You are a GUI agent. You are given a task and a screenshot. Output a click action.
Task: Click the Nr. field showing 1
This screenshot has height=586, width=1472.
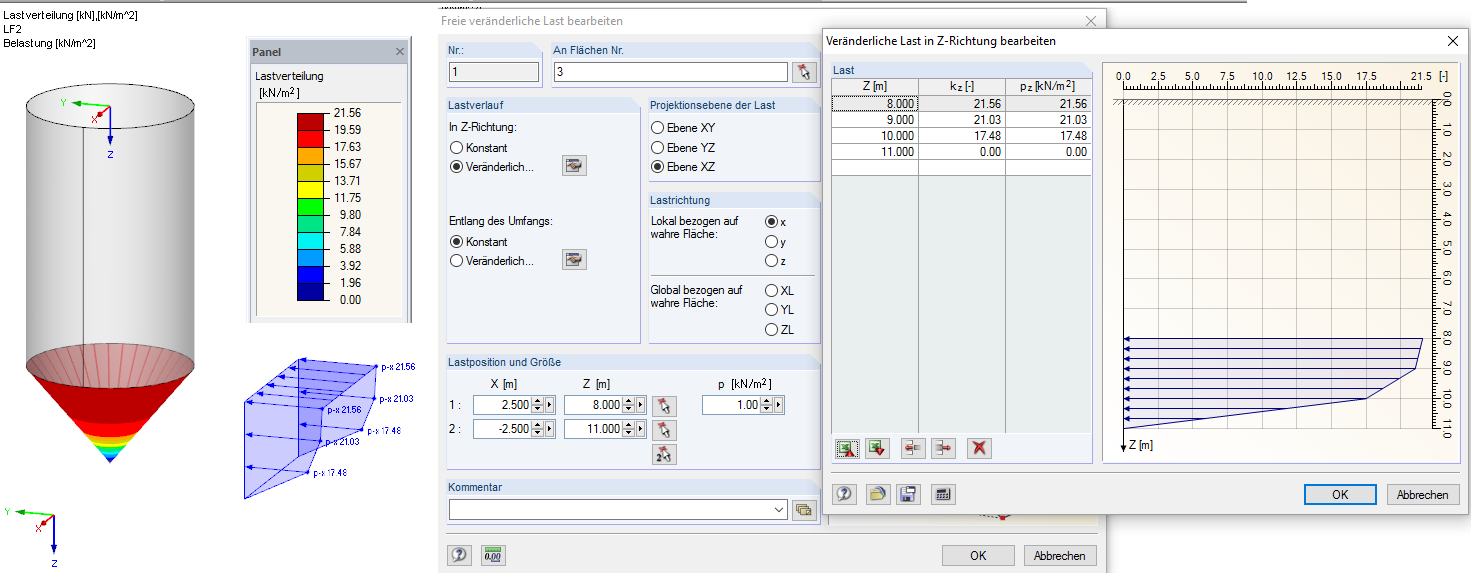click(494, 72)
